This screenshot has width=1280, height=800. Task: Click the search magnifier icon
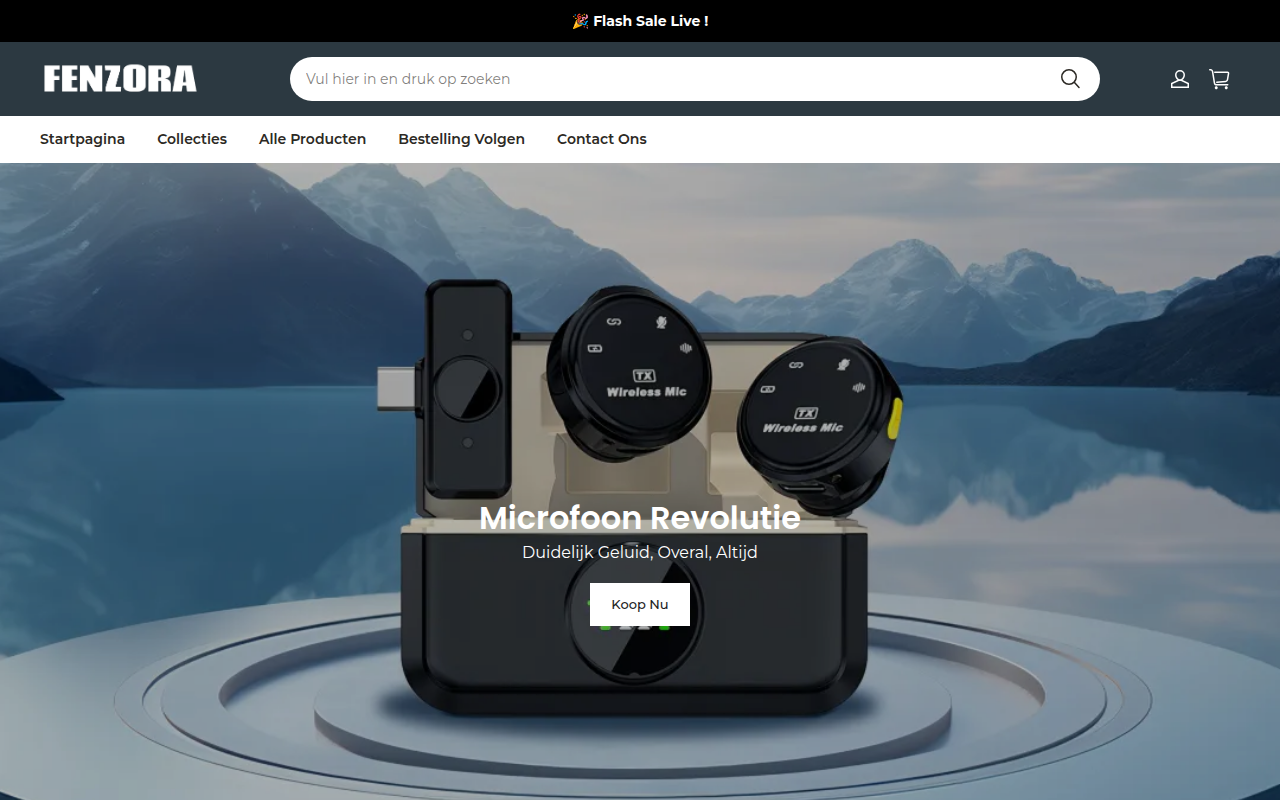pos(1070,79)
